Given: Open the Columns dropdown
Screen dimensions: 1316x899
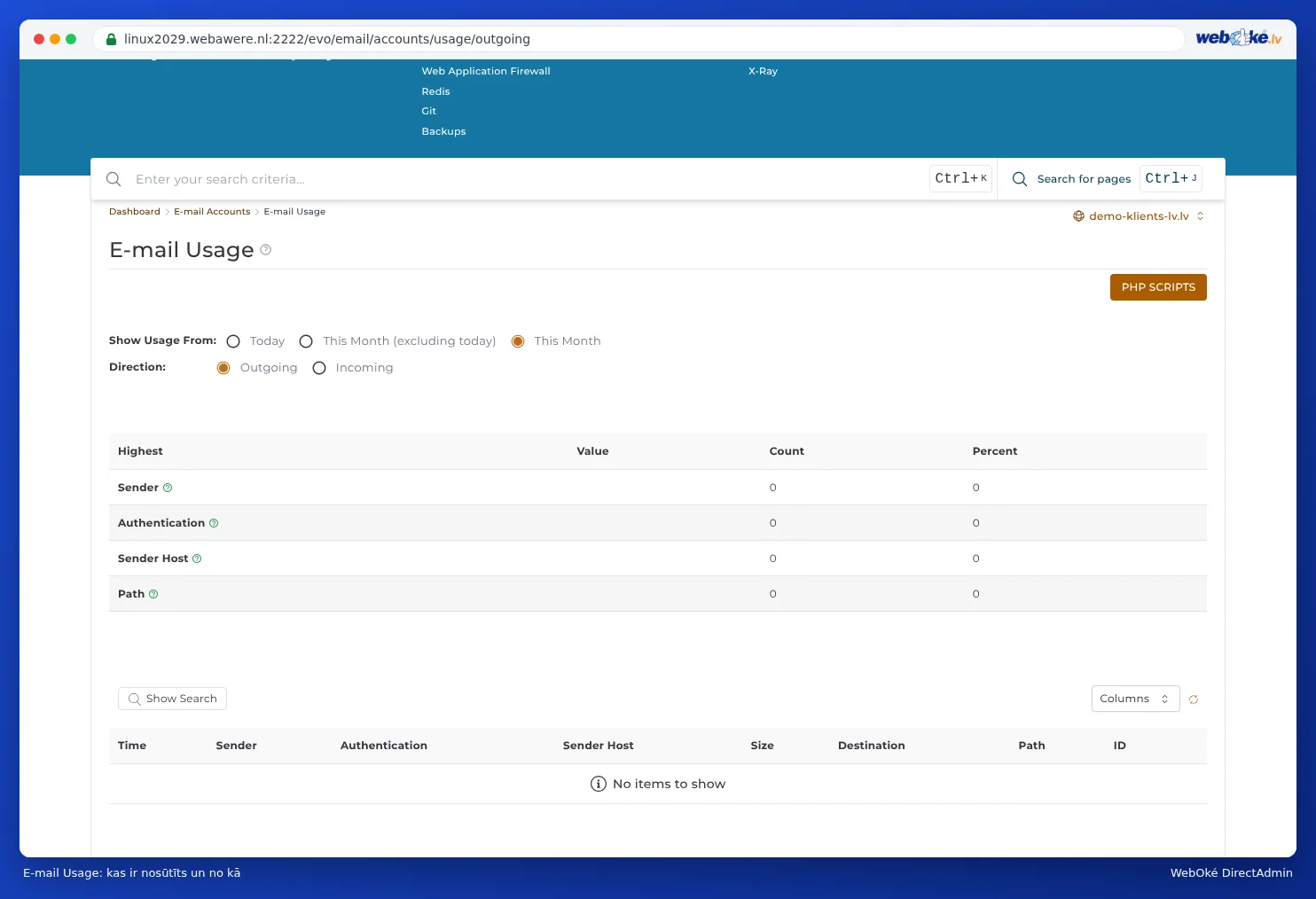Looking at the screenshot, I should coord(1135,699).
